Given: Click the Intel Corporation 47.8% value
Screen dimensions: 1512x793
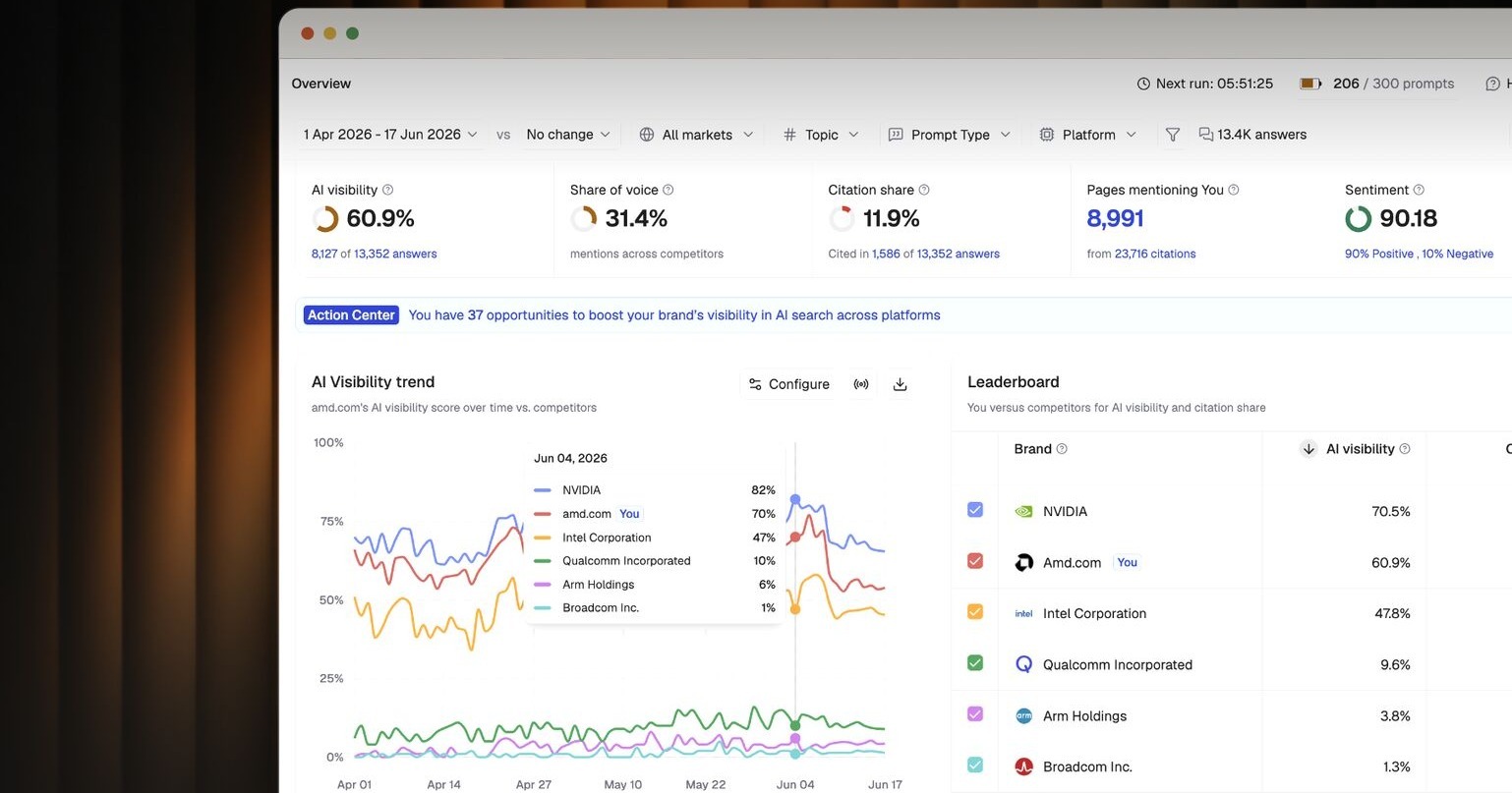Looking at the screenshot, I should coord(1391,613).
